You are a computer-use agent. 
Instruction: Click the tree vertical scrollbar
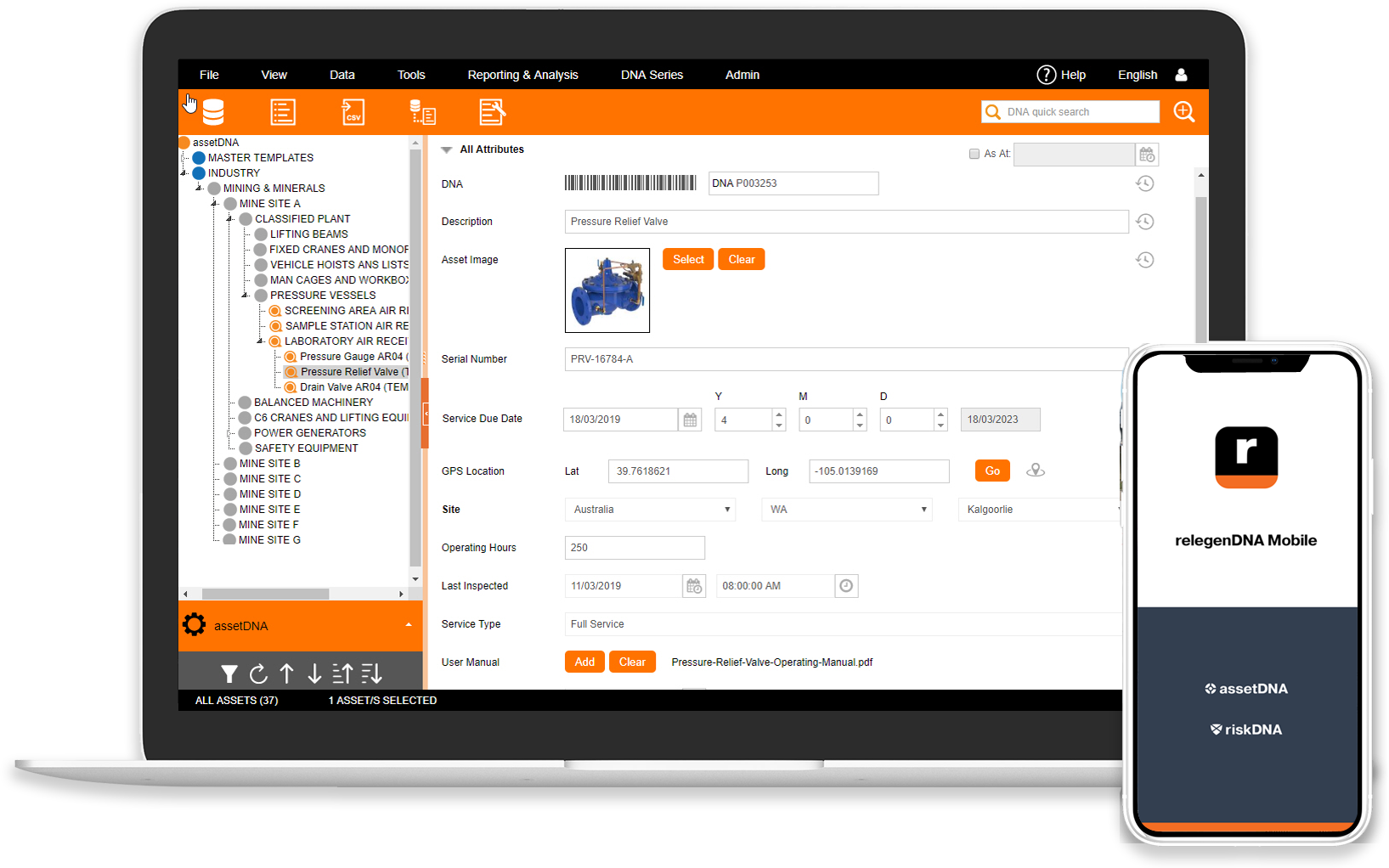pos(415,357)
